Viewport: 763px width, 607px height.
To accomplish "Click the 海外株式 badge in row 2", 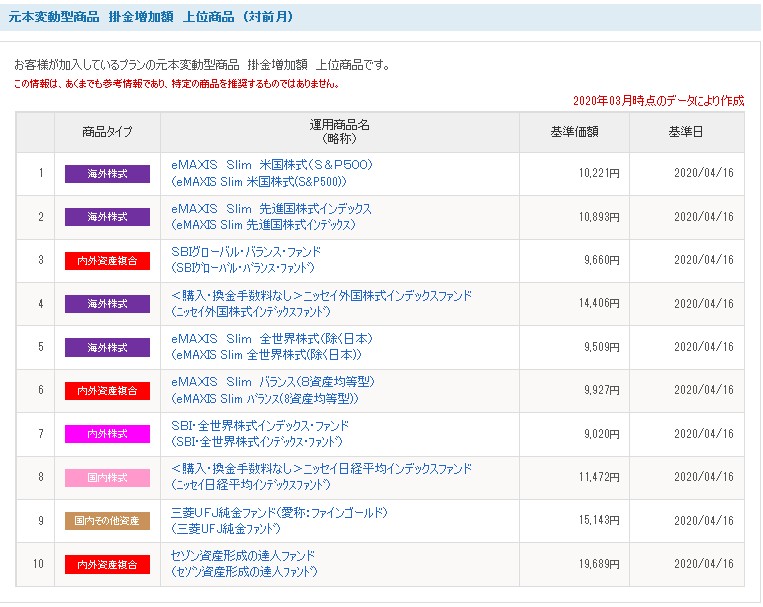I will (107, 217).
